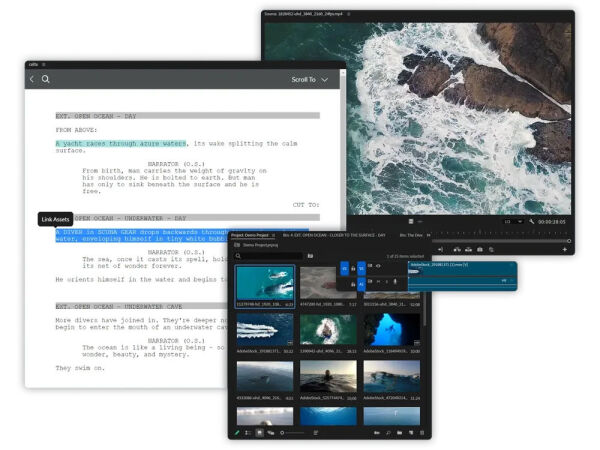Click the back arrow in script panel

click(x=32, y=79)
